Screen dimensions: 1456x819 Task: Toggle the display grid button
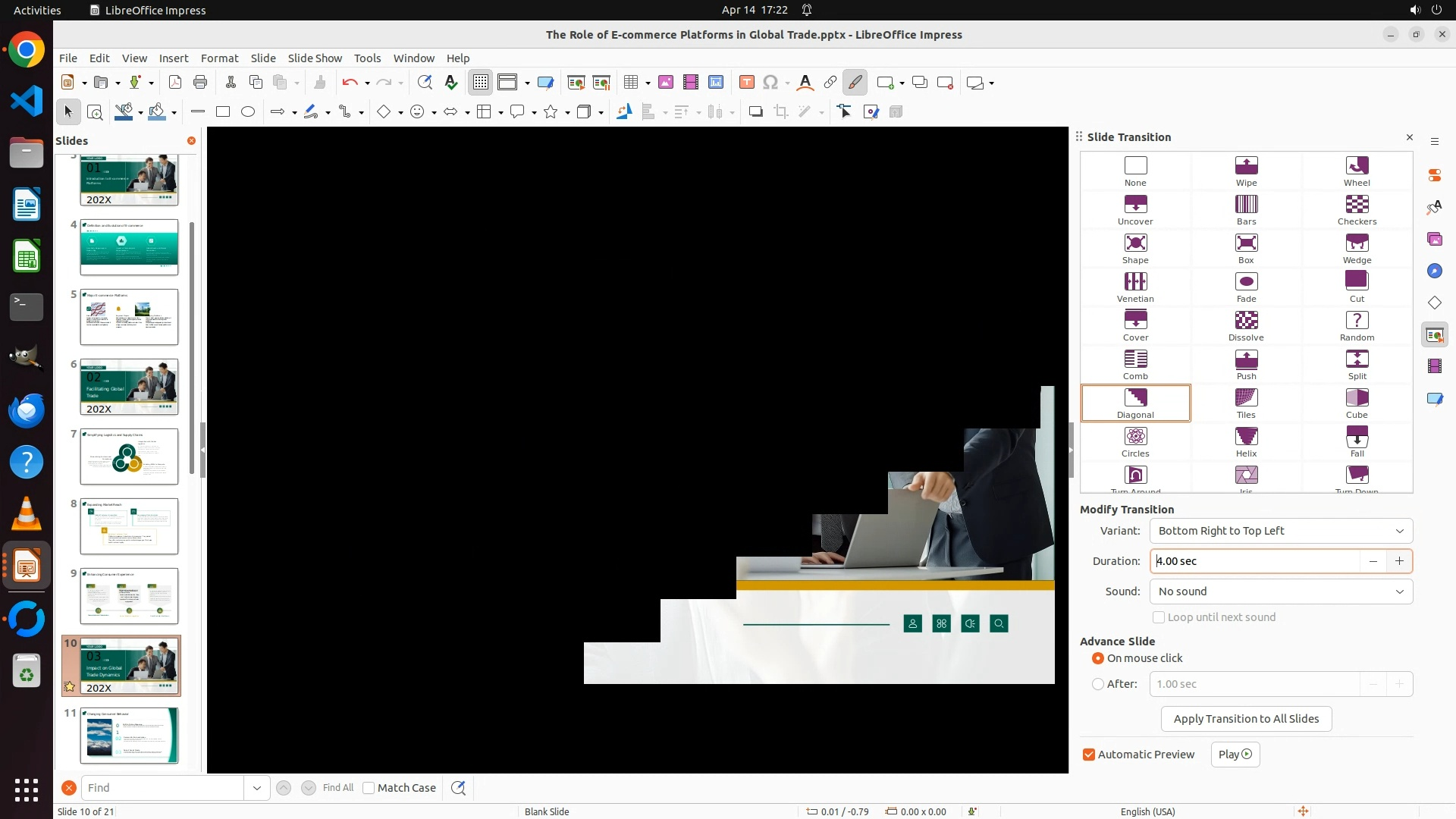pos(481,83)
